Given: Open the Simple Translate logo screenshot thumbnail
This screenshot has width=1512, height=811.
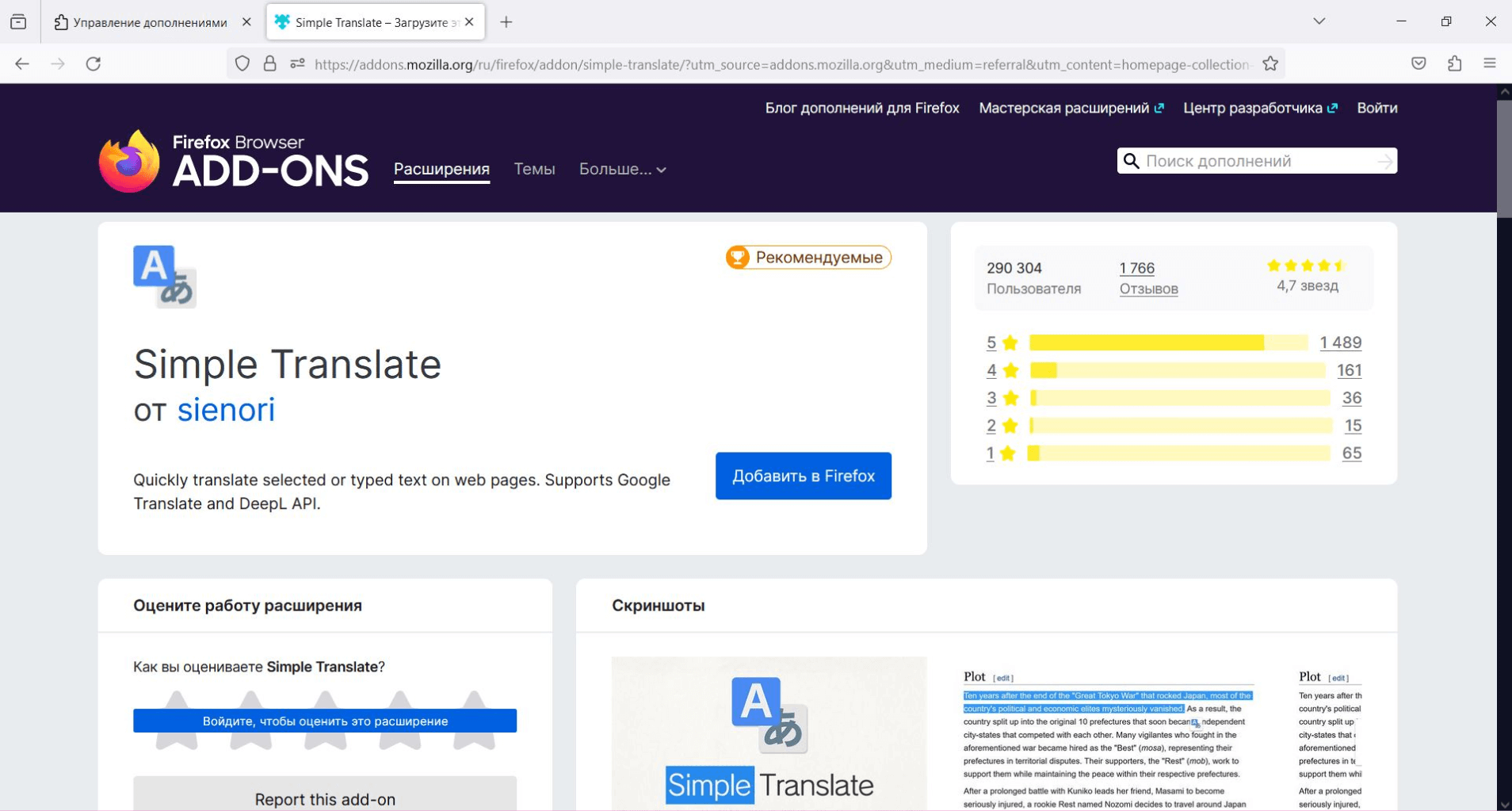Looking at the screenshot, I should [x=769, y=733].
